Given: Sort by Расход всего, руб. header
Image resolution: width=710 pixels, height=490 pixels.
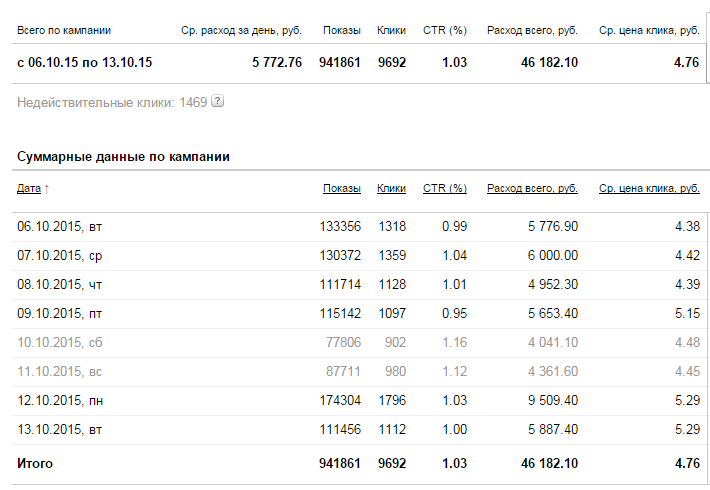Looking at the screenshot, I should click(532, 188).
